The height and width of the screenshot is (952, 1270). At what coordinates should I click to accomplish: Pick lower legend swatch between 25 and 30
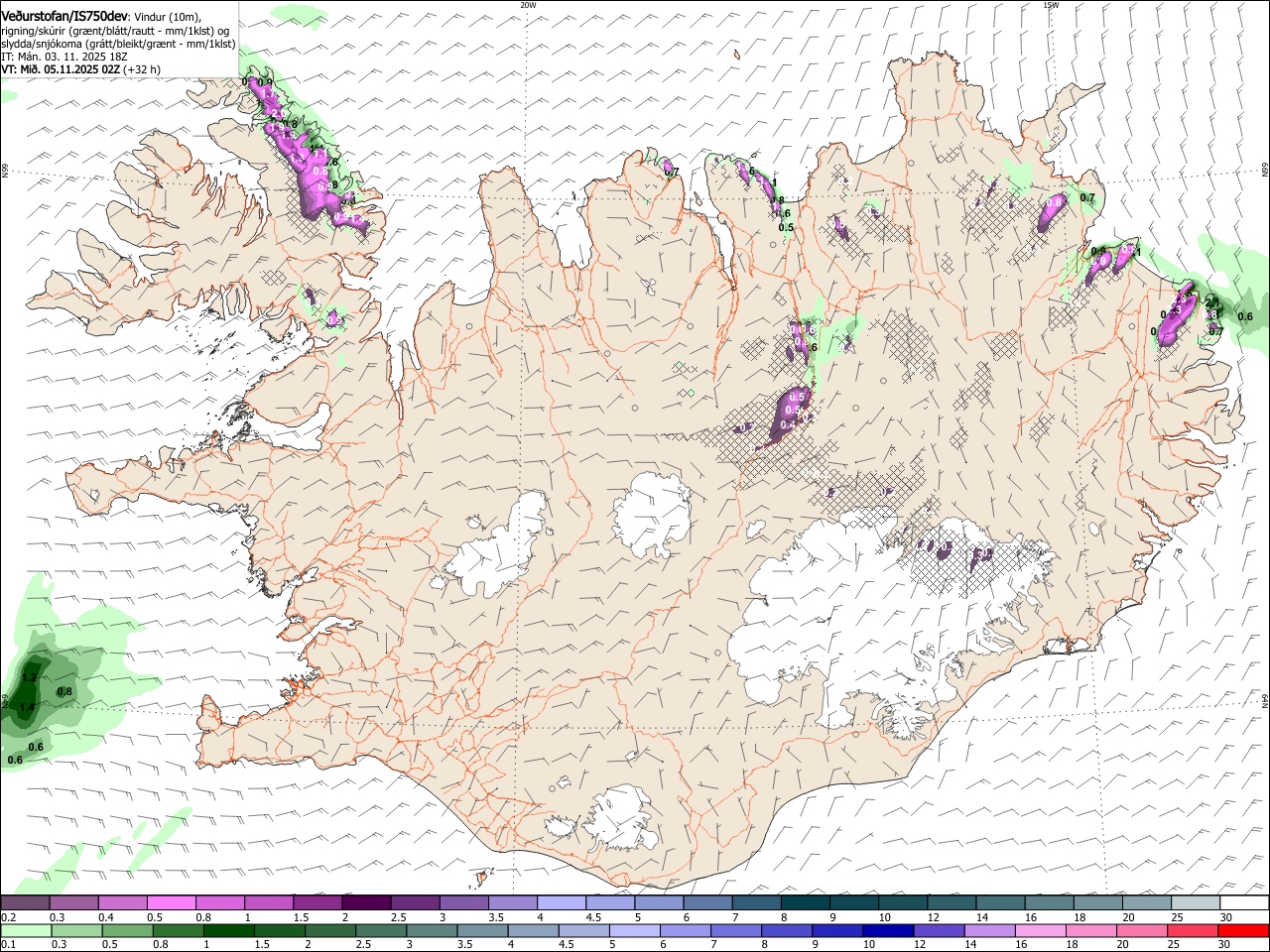1194,930
